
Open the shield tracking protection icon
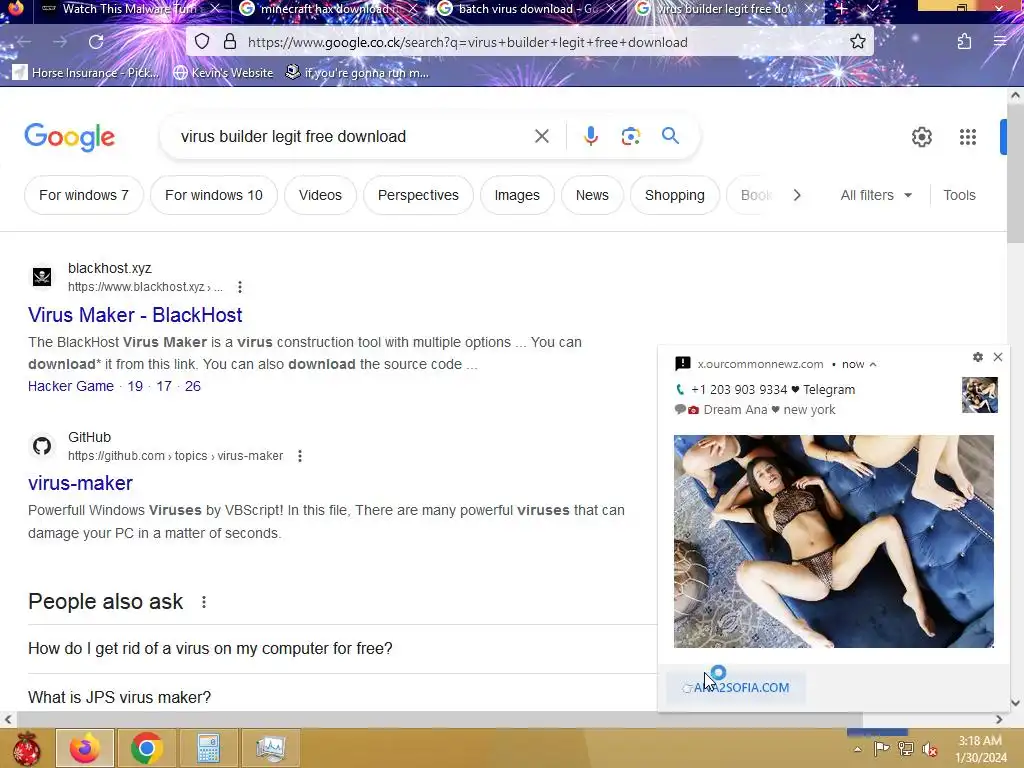click(202, 42)
